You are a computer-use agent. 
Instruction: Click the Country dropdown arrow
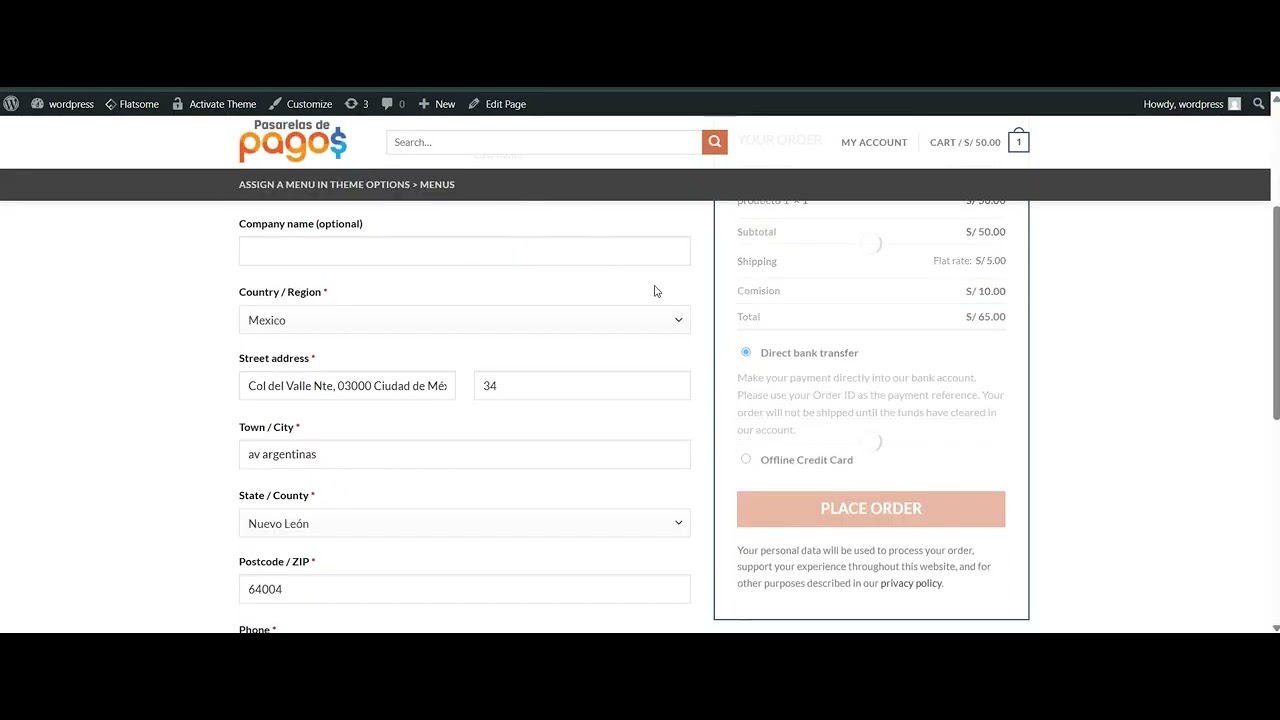click(x=678, y=320)
